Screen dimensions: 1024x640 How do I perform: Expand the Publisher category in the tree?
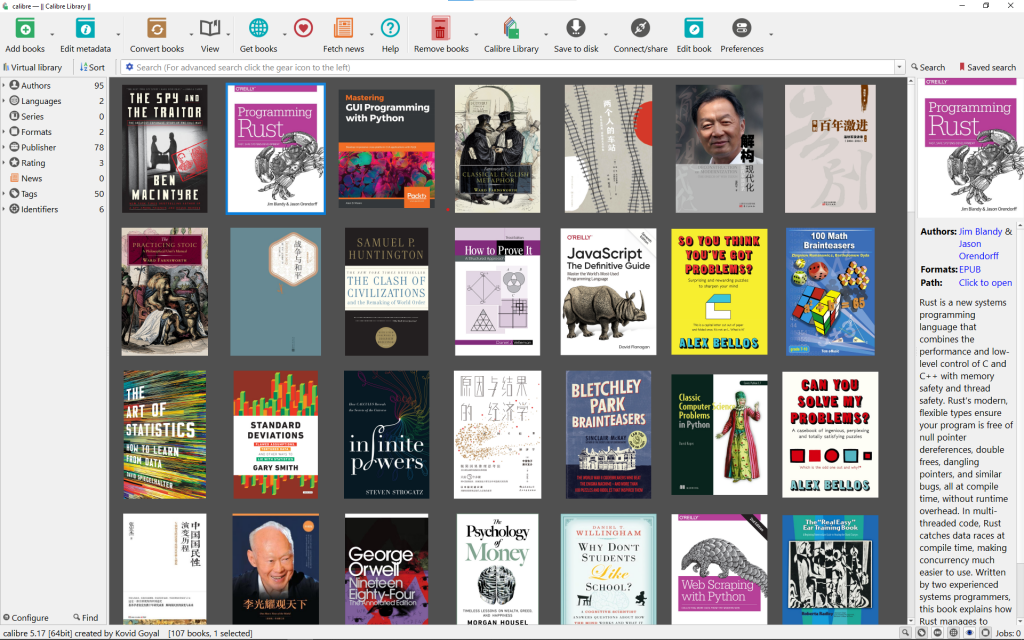[x=5, y=148]
